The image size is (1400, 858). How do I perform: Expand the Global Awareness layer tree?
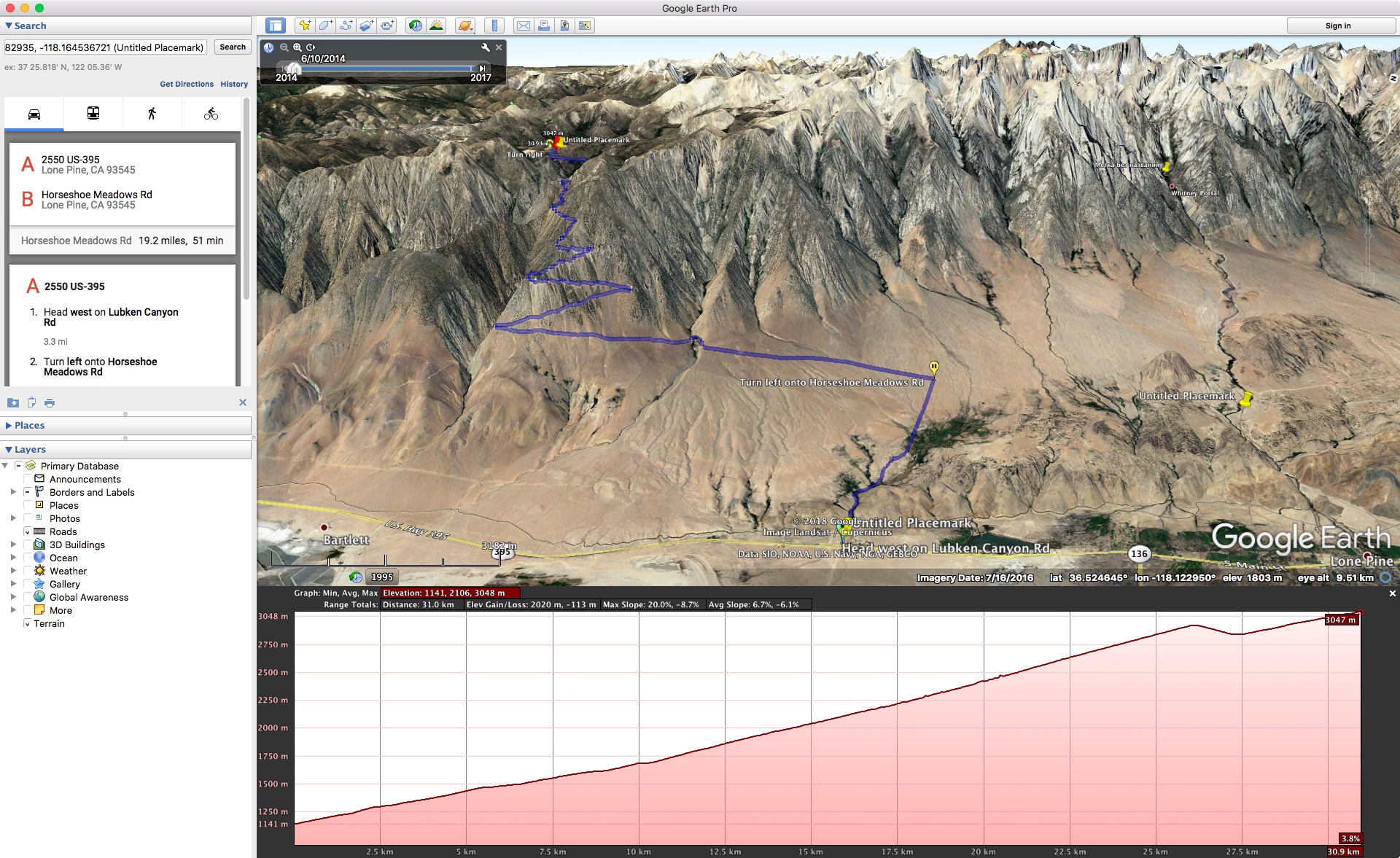pyautogui.click(x=13, y=597)
